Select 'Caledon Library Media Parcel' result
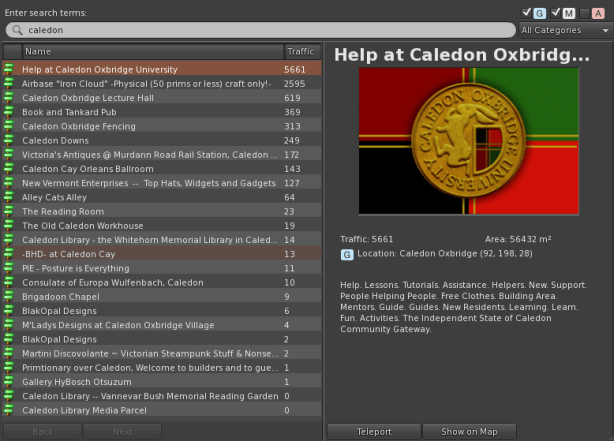This screenshot has width=614, height=441. click(x=162, y=410)
